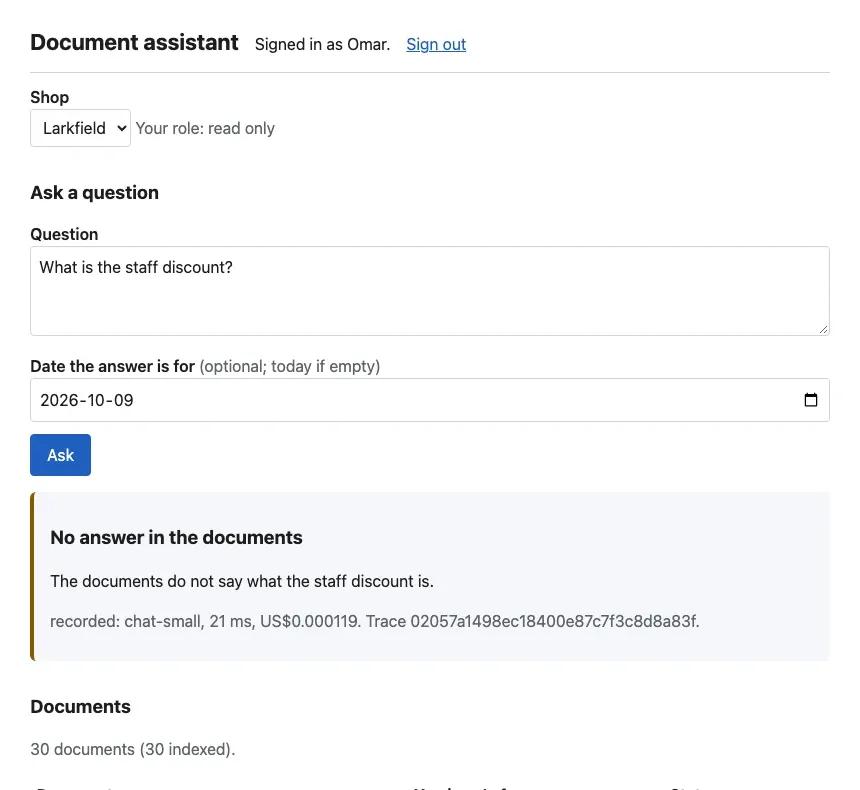Click the 'Shop' label
The image size is (860, 790).
(49, 97)
